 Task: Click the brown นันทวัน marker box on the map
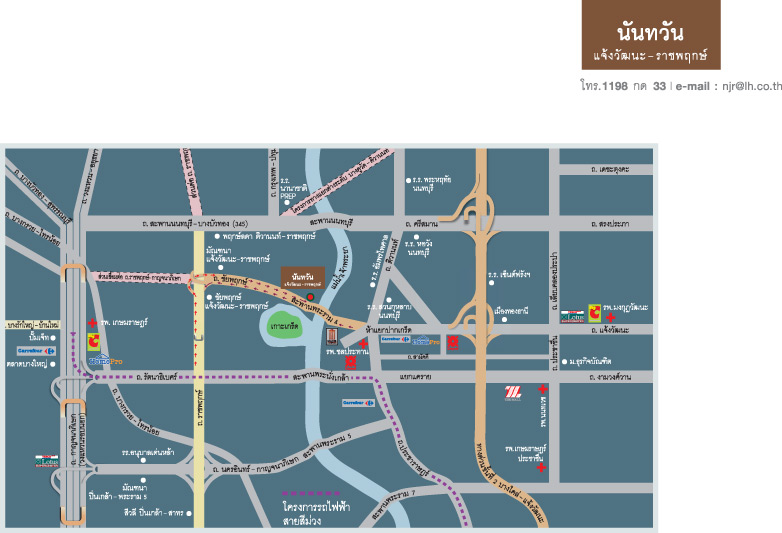pyautogui.click(x=301, y=276)
